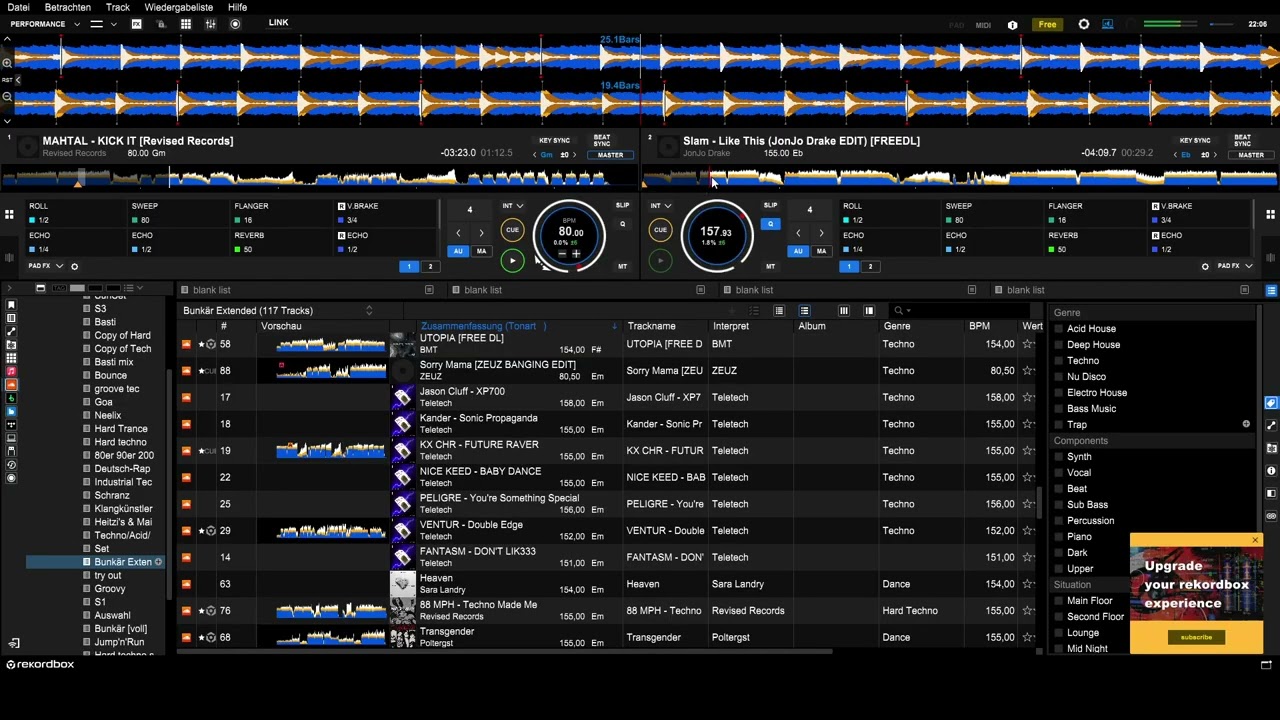Open the Hilfe menu
Viewport: 1280px width, 720px height.
[237, 7]
